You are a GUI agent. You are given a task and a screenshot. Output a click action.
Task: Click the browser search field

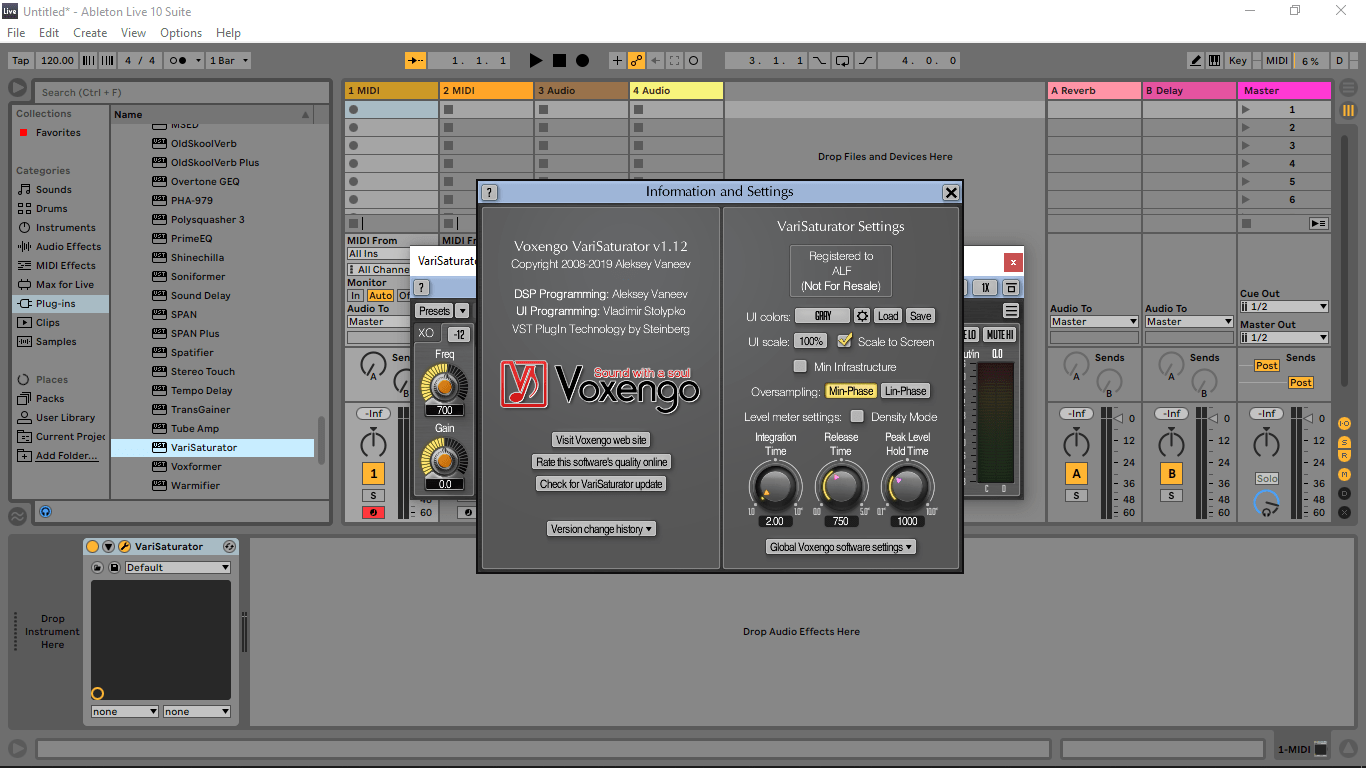click(182, 92)
